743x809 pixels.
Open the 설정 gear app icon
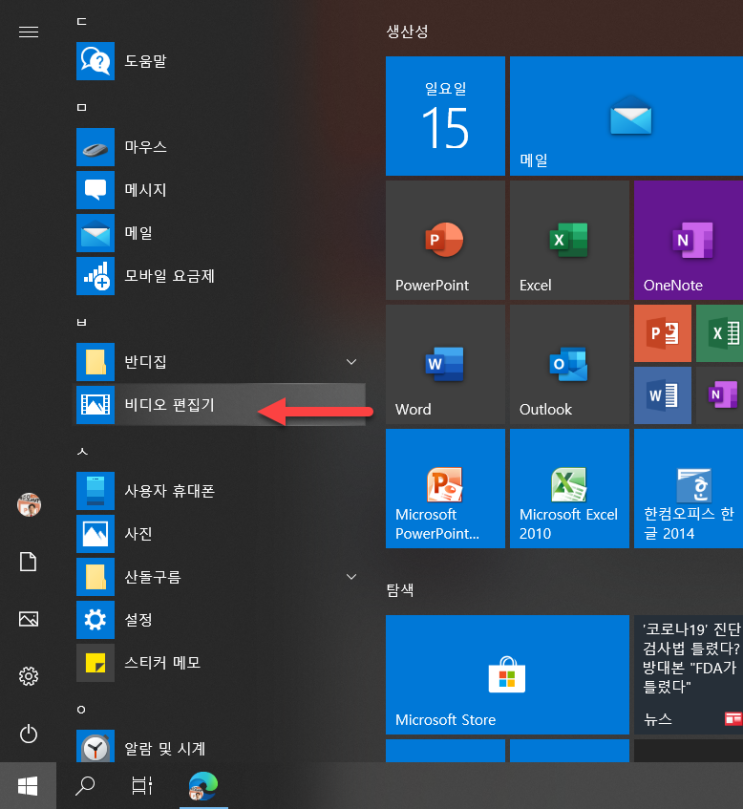tap(95, 620)
